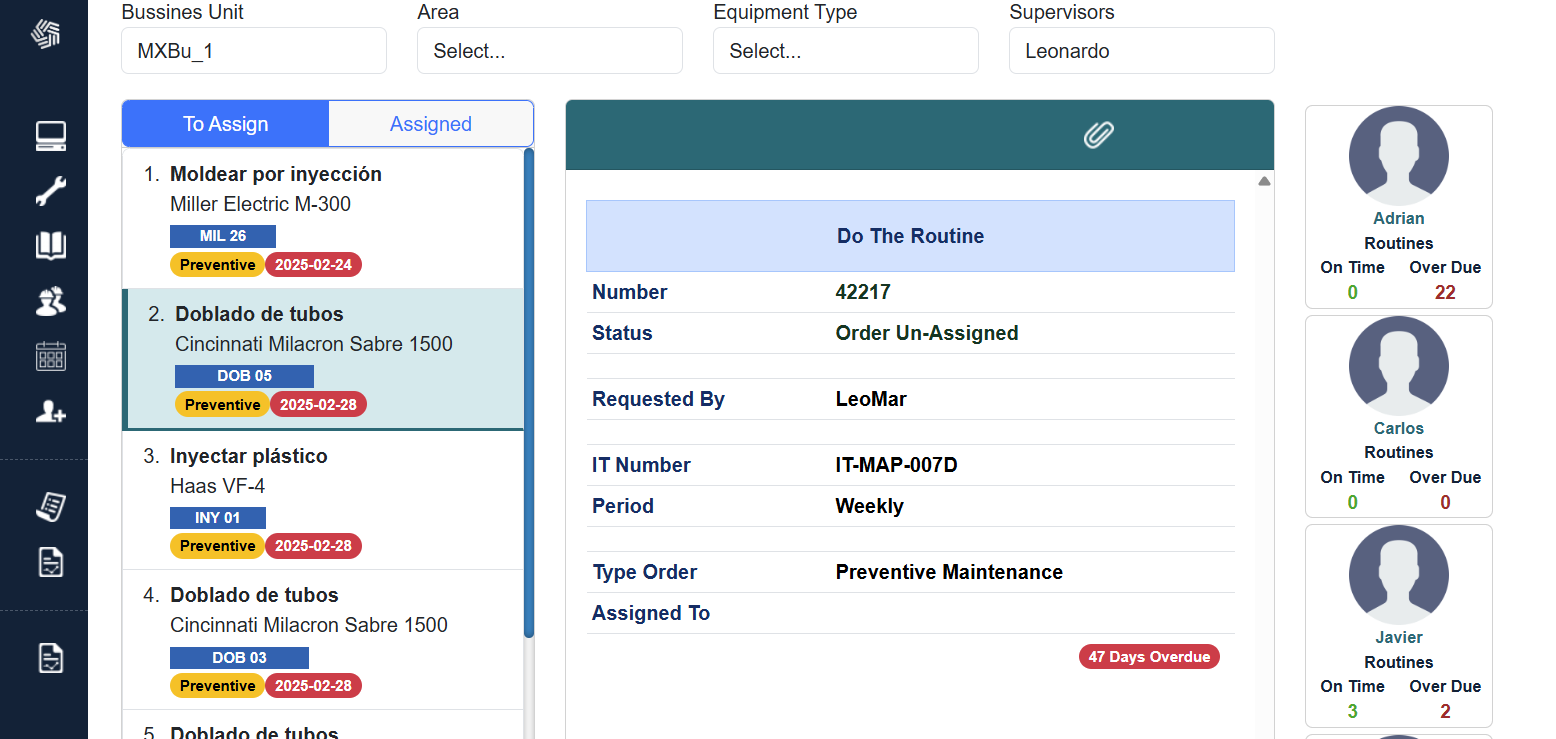Click the Preventive Maintenance type value
This screenshot has height=739, width=1556.
click(x=949, y=572)
